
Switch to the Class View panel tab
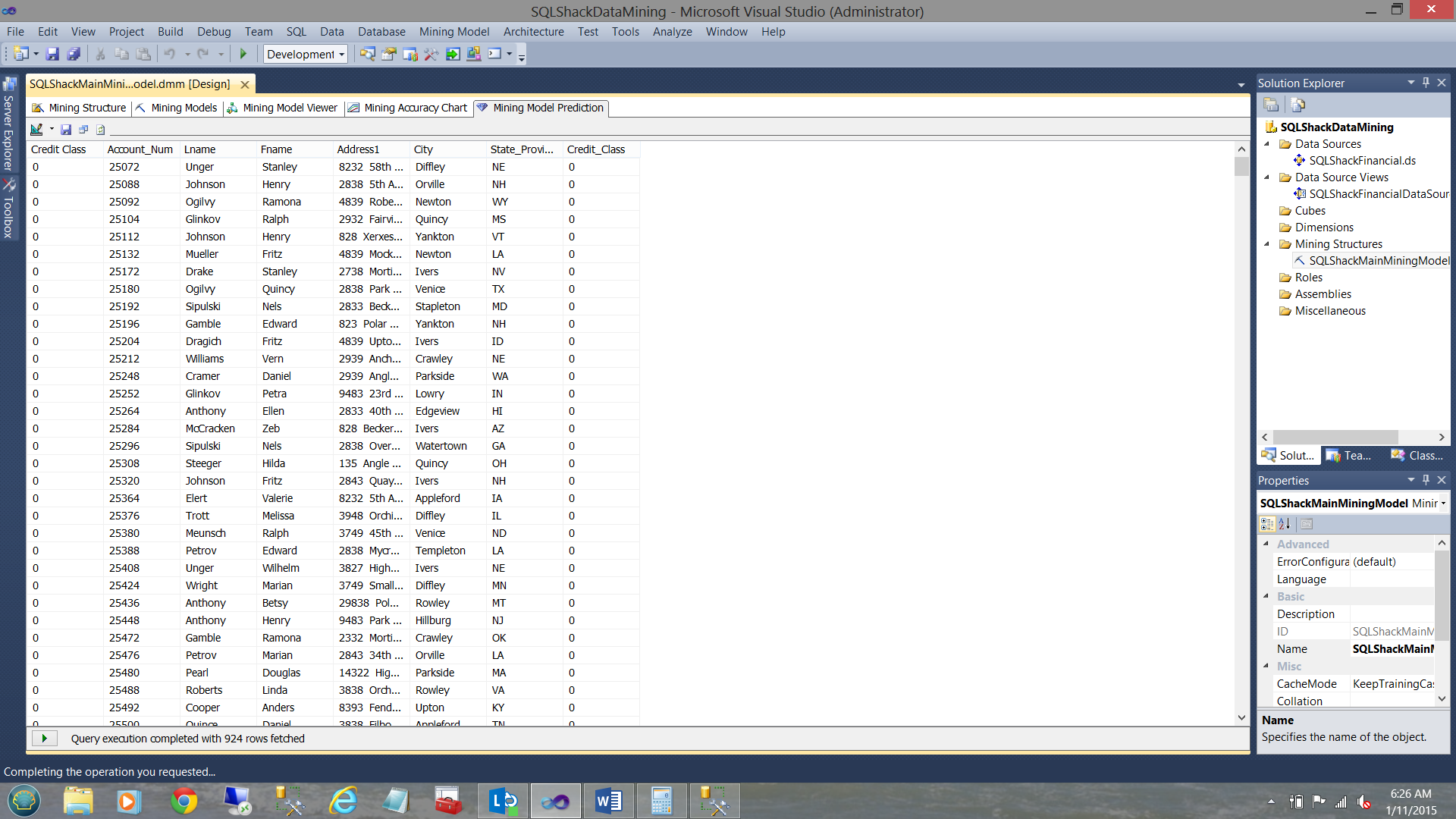click(1417, 455)
